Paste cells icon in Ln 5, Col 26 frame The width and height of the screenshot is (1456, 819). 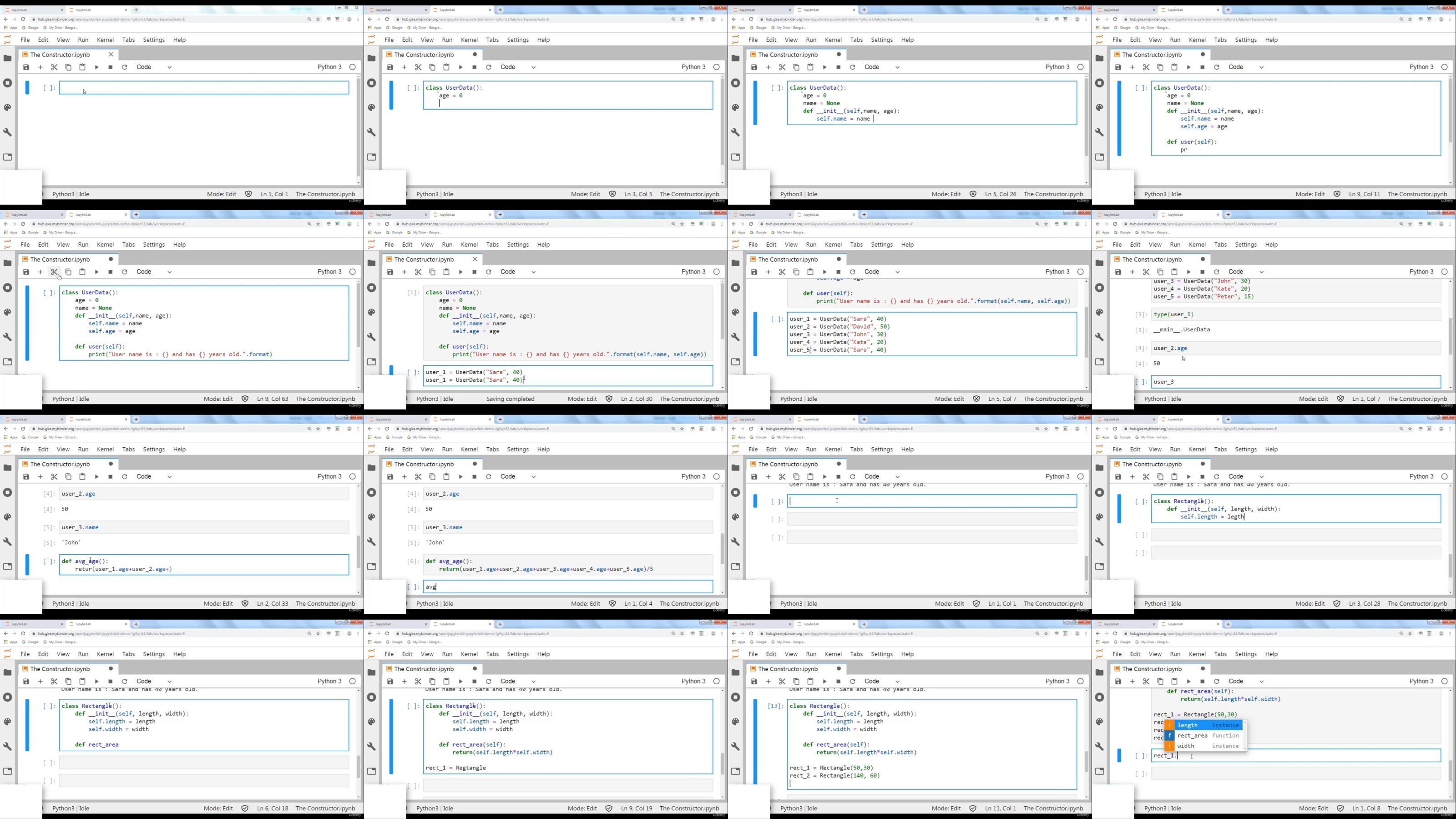[810, 67]
